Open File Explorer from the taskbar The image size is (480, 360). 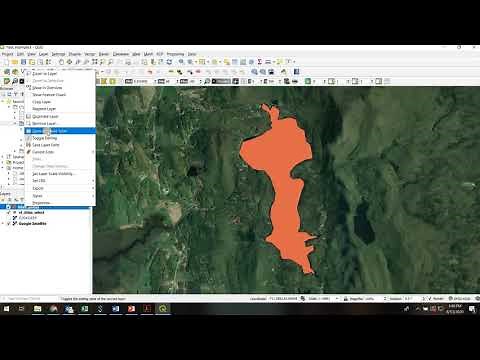38,309
